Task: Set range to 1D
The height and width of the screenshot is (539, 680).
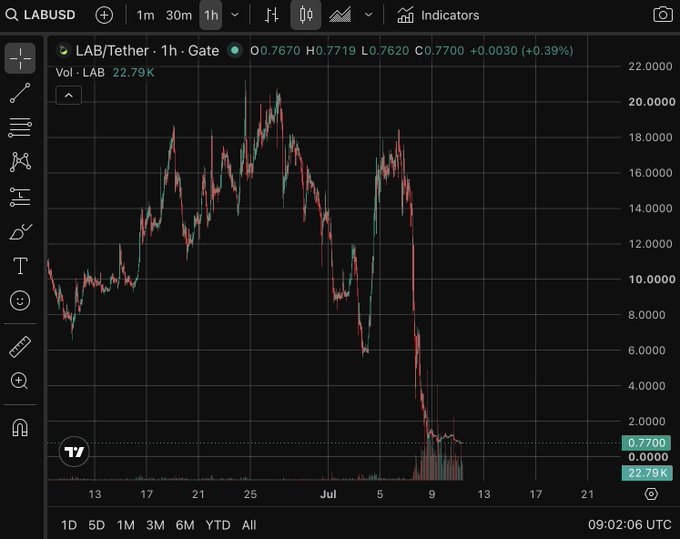Action: (x=69, y=525)
